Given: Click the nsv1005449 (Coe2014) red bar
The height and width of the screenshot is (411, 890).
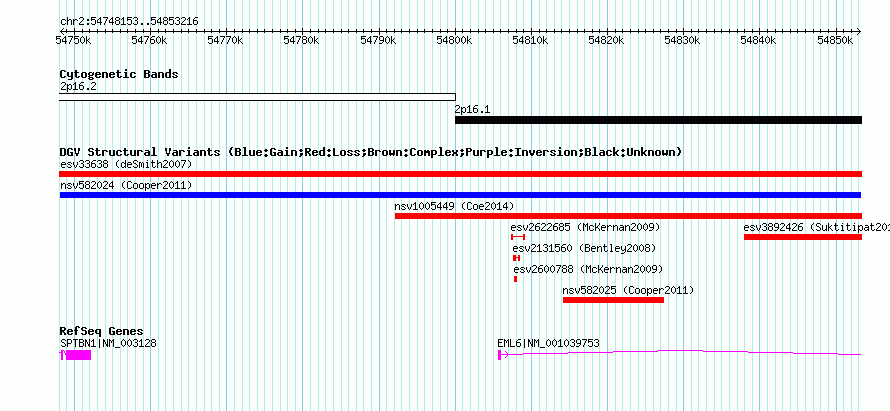Looking at the screenshot, I should [628, 216].
